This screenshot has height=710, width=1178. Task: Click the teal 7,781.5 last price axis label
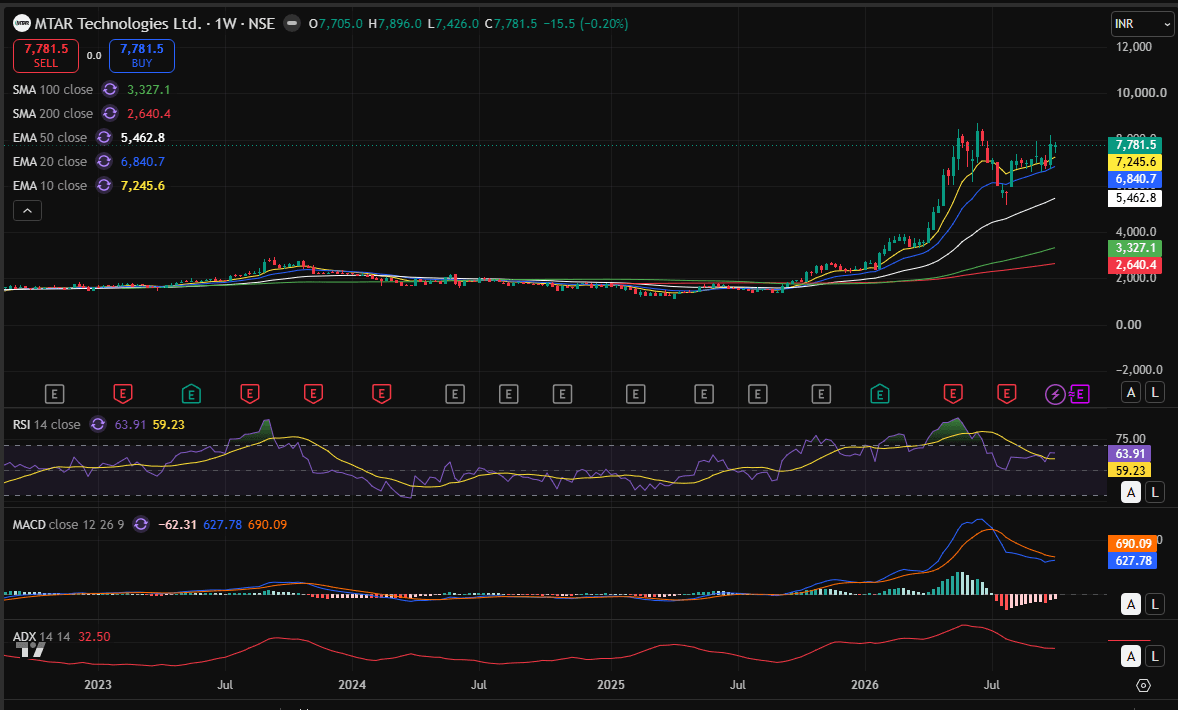(x=1135, y=145)
